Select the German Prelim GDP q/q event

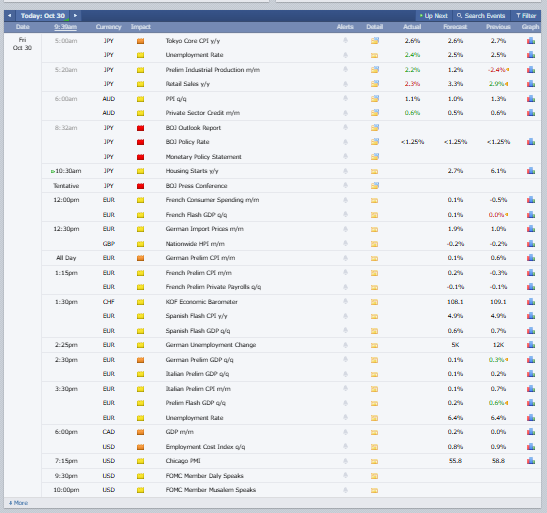coord(200,360)
